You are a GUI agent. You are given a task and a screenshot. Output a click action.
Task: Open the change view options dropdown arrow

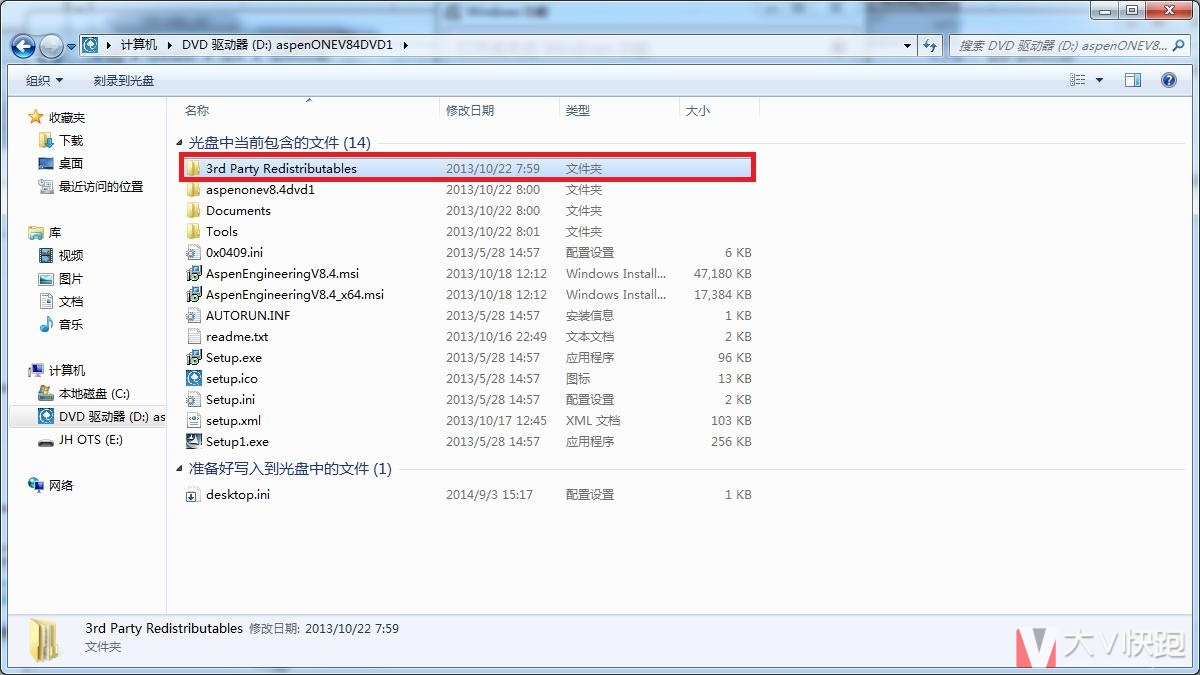(x=1100, y=80)
